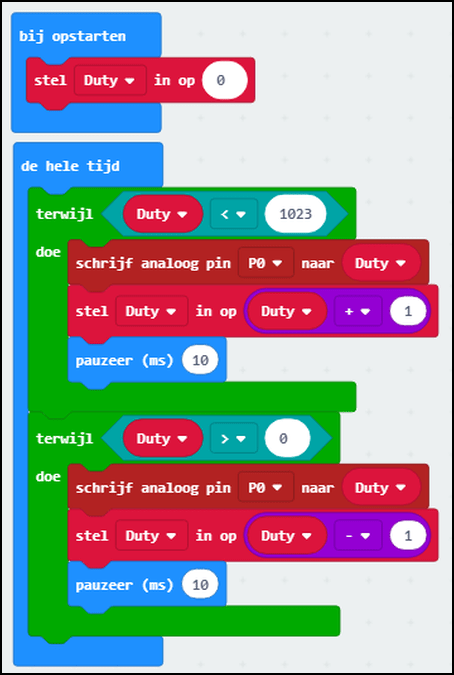Click the 10 ms pause value in the '> 0' loop

(200, 585)
